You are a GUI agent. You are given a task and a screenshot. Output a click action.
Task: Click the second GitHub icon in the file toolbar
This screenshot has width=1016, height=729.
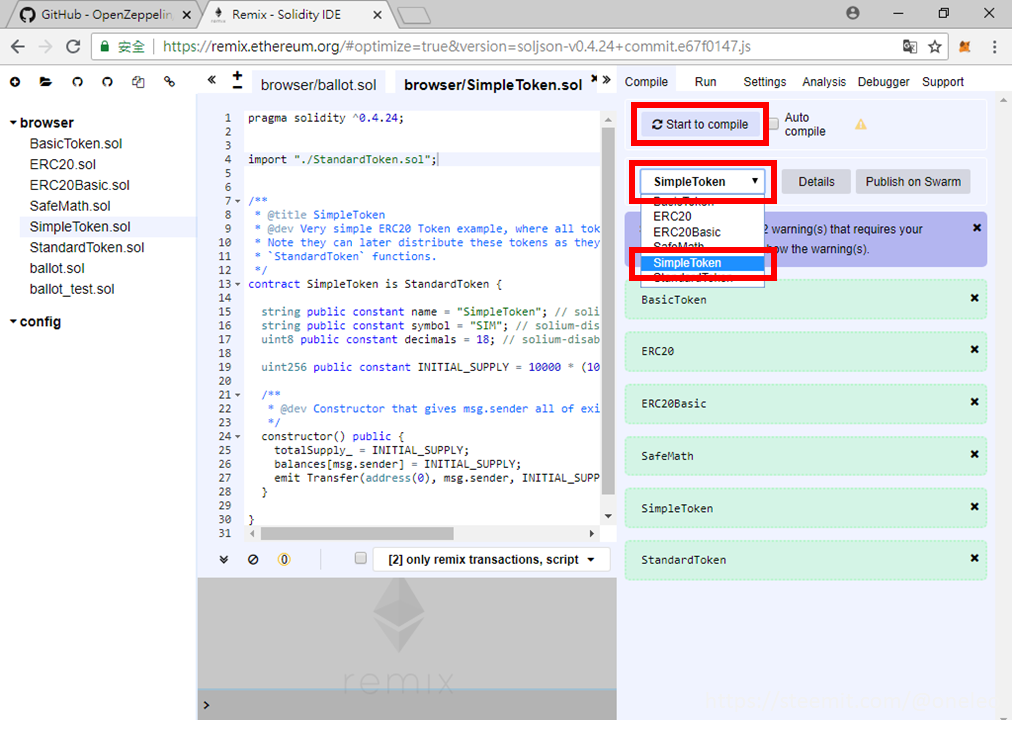tap(108, 82)
